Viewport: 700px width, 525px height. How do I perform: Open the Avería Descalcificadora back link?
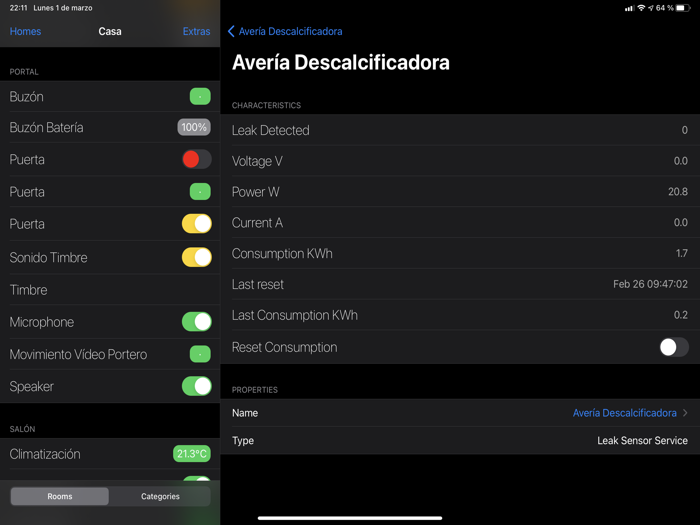pyautogui.click(x=290, y=31)
